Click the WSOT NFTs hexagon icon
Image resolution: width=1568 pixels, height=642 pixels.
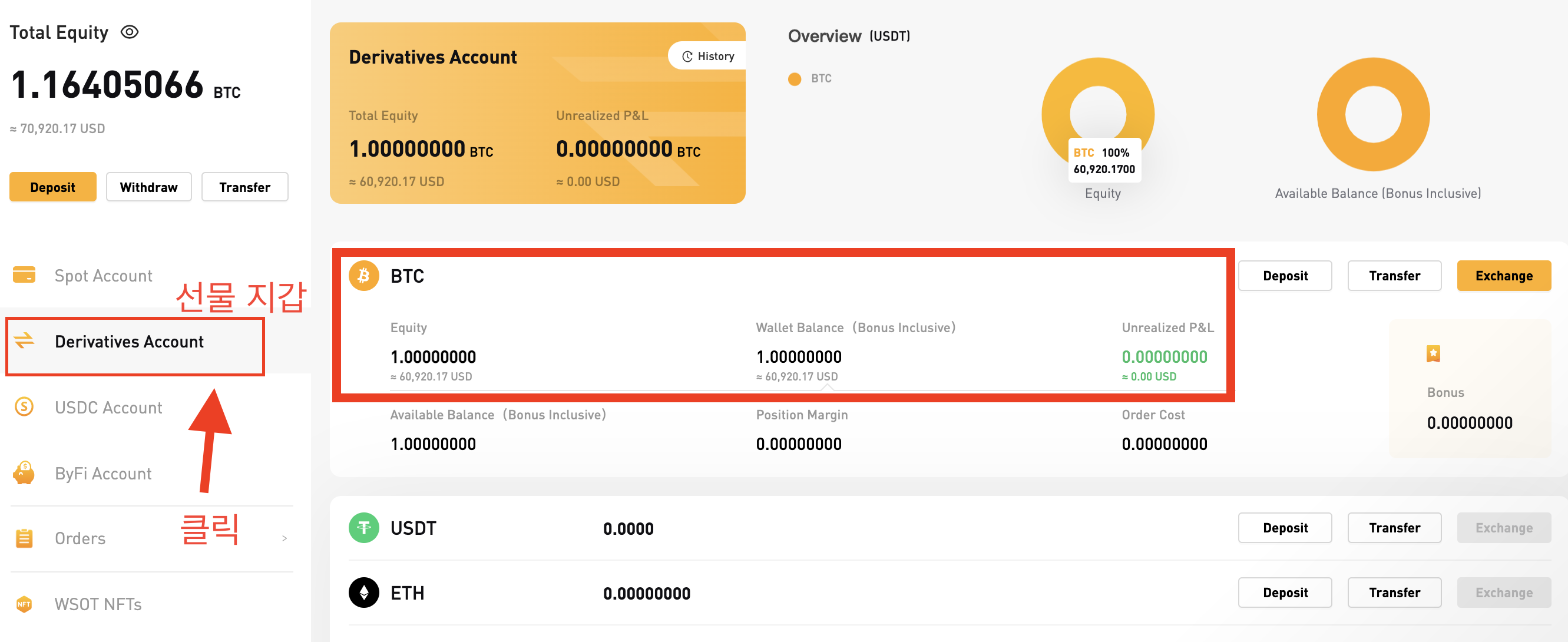pyautogui.click(x=24, y=604)
